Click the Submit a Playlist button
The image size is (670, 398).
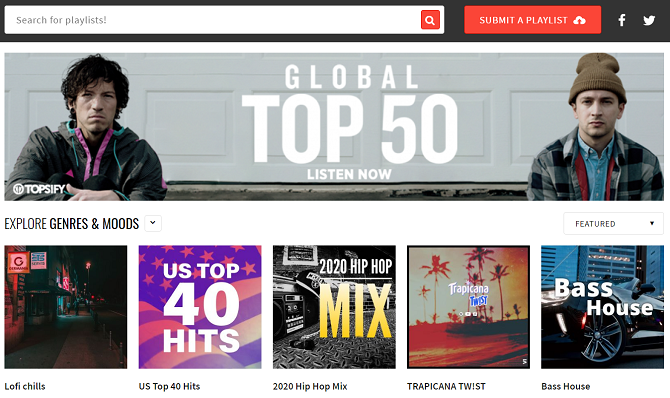click(532, 20)
